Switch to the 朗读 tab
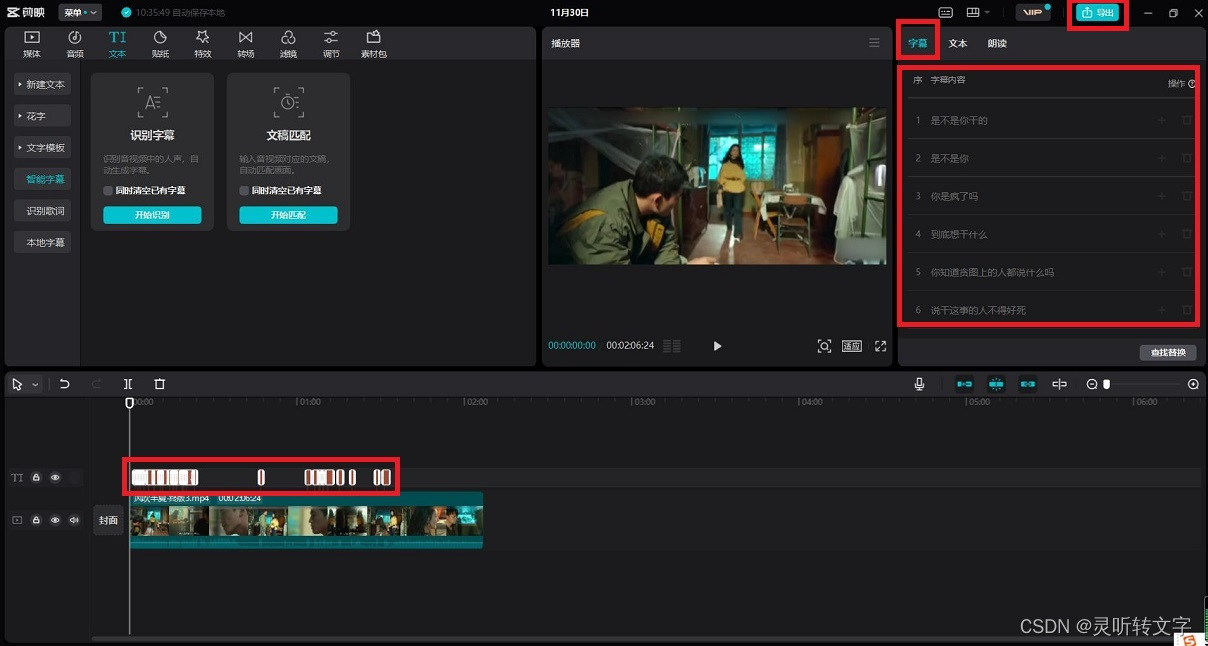The height and width of the screenshot is (646, 1208). [x=997, y=43]
